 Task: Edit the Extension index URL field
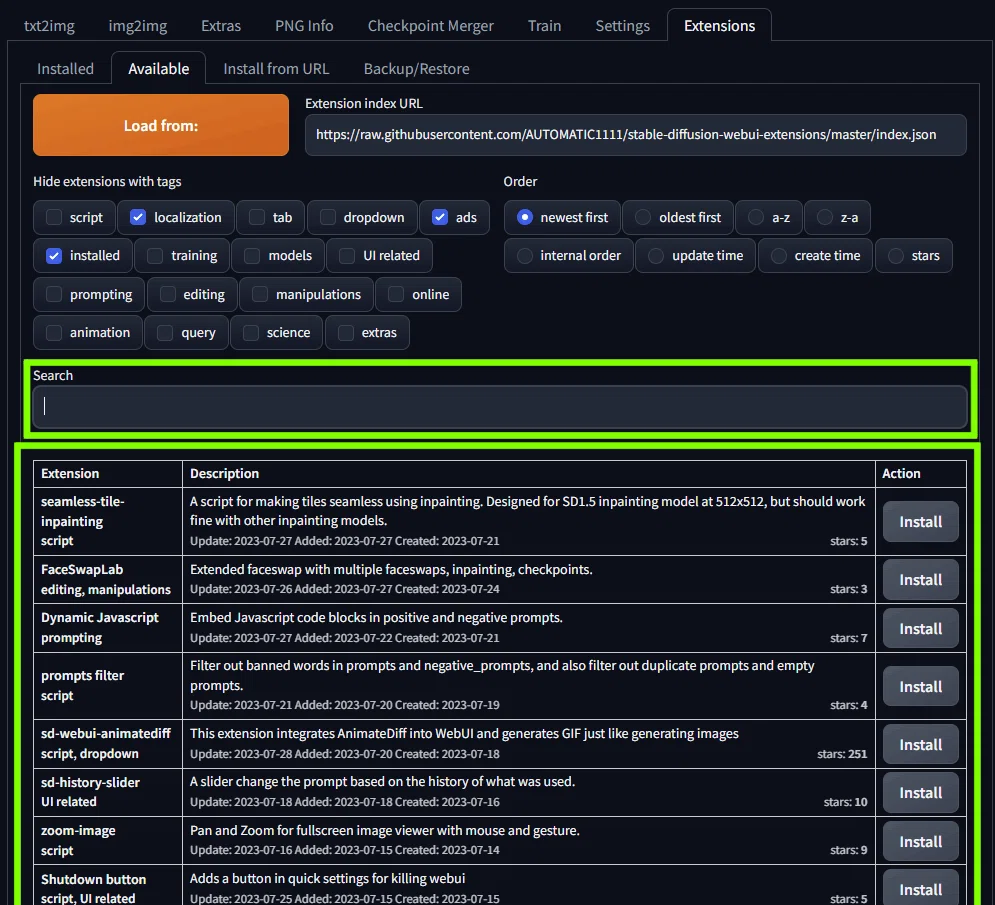(x=635, y=135)
